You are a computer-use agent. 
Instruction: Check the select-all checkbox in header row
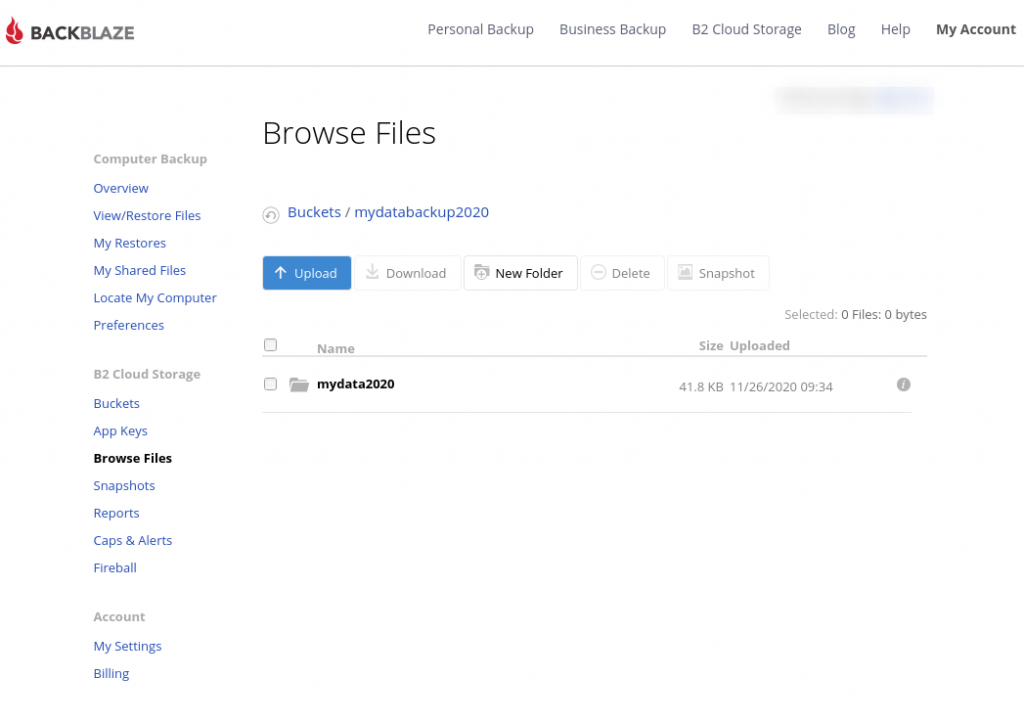pyautogui.click(x=270, y=344)
